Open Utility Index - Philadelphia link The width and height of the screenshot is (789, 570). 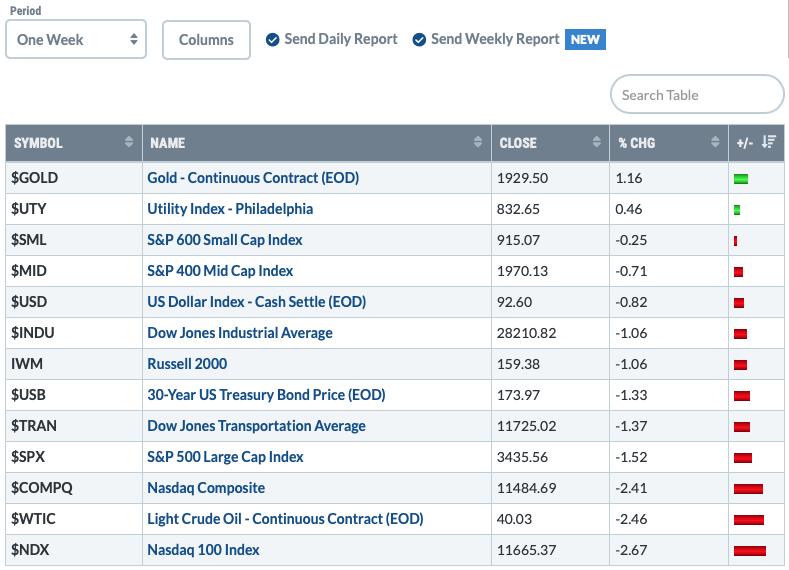pos(230,209)
